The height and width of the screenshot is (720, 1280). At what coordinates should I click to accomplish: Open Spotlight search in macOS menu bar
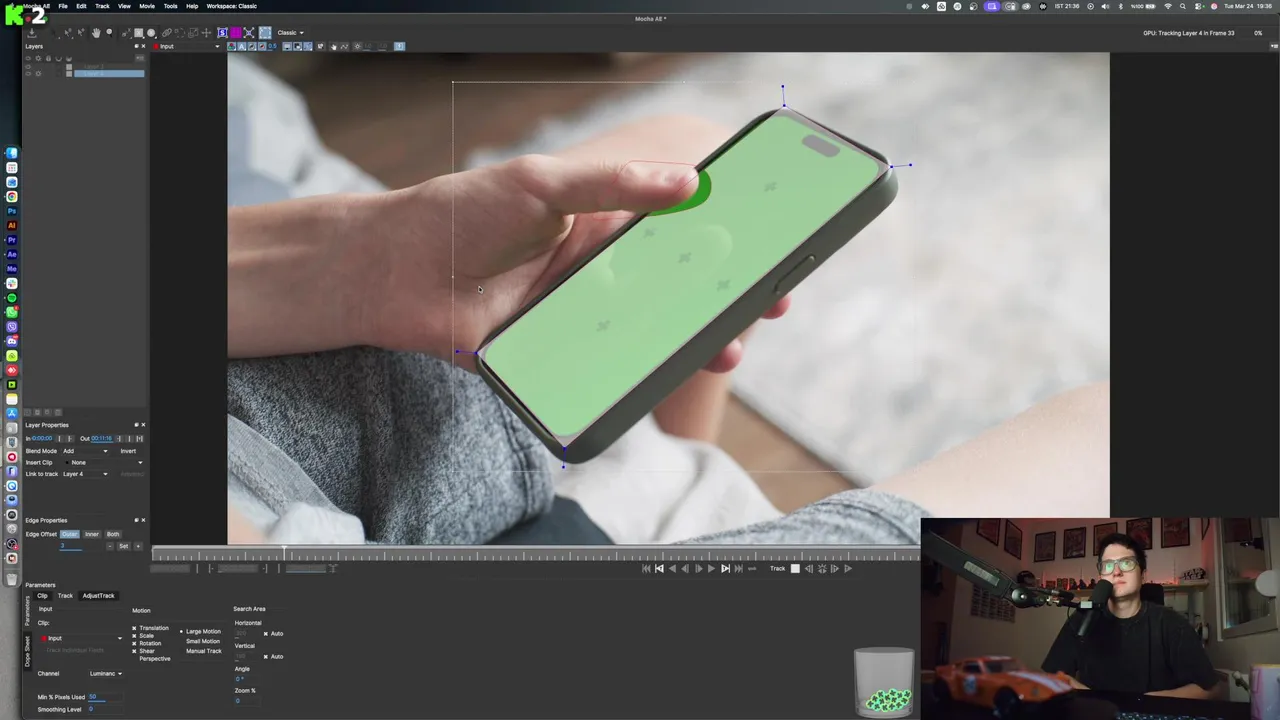click(1183, 6)
